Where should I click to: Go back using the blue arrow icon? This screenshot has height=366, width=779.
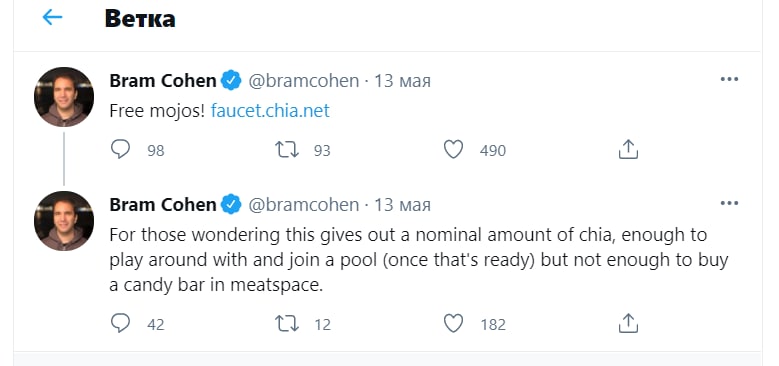[x=52, y=18]
